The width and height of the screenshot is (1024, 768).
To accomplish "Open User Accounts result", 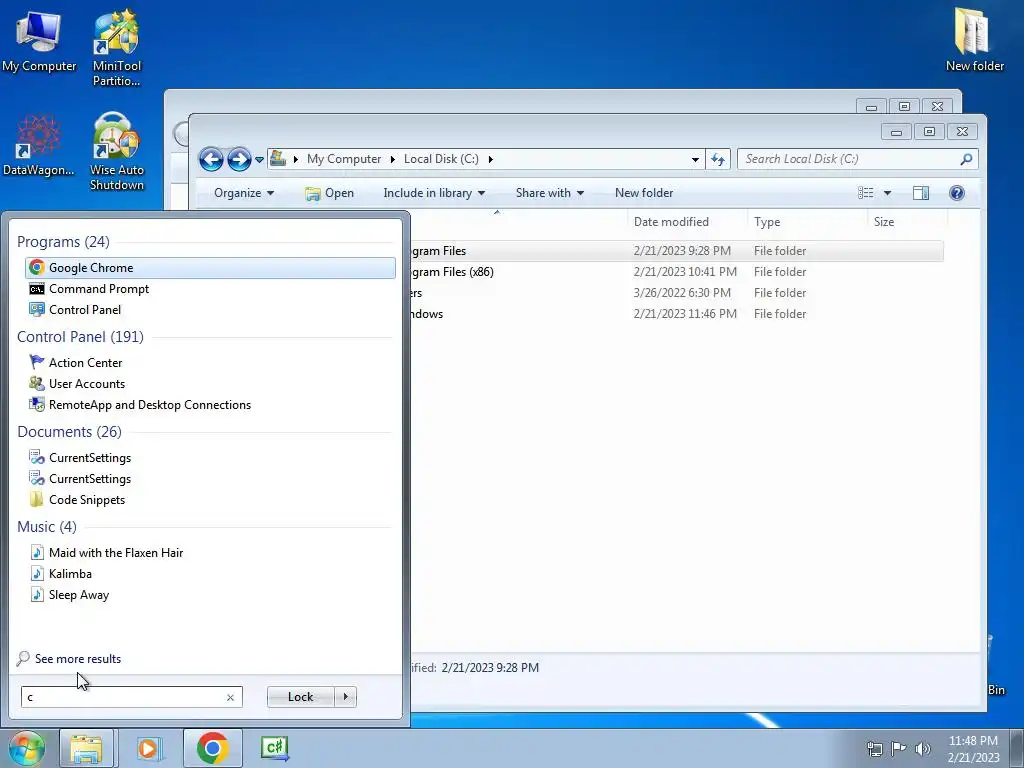I will point(86,383).
